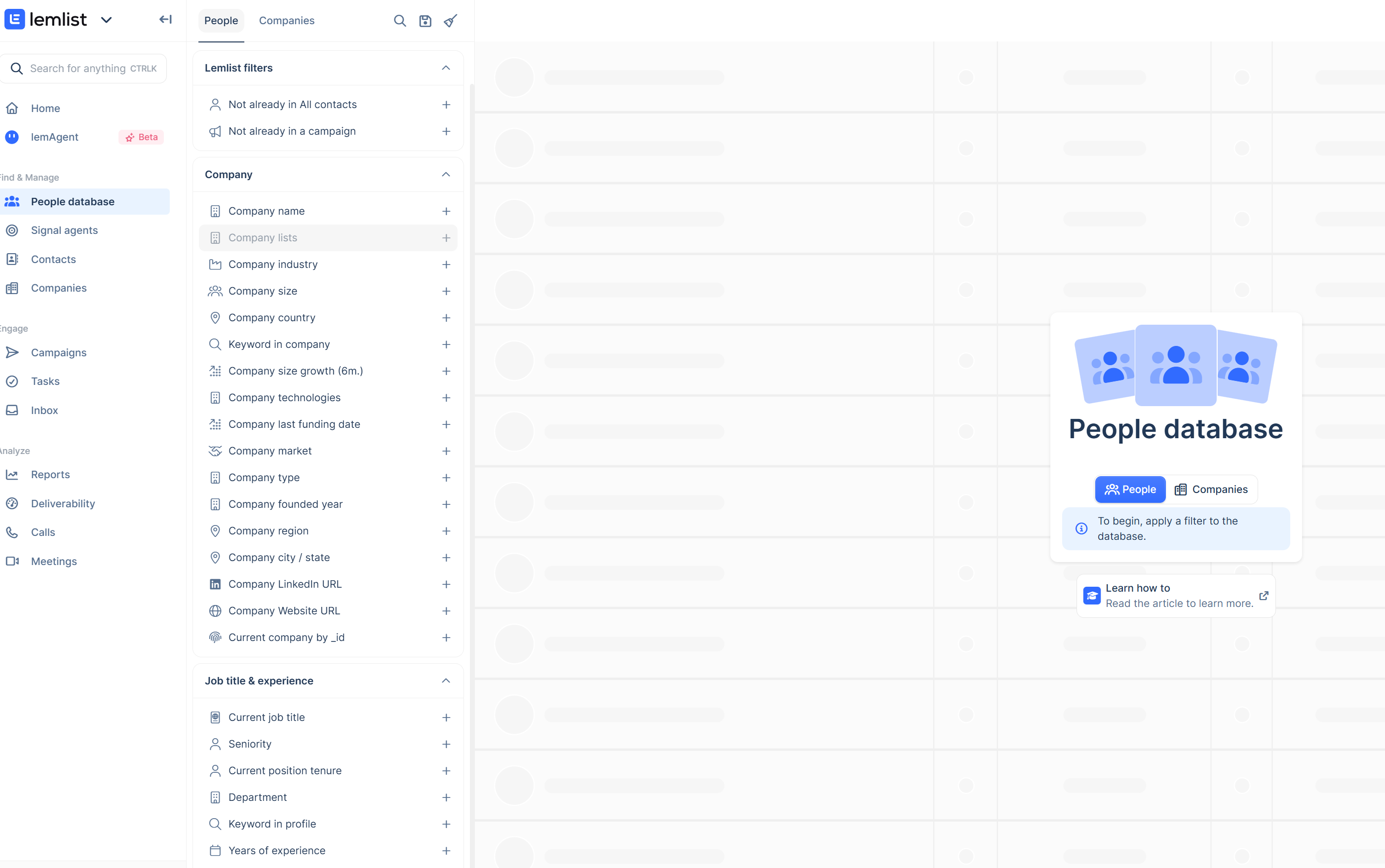Image resolution: width=1385 pixels, height=868 pixels.
Task: Click the Company city / state pin icon
Action: pyautogui.click(x=215, y=558)
